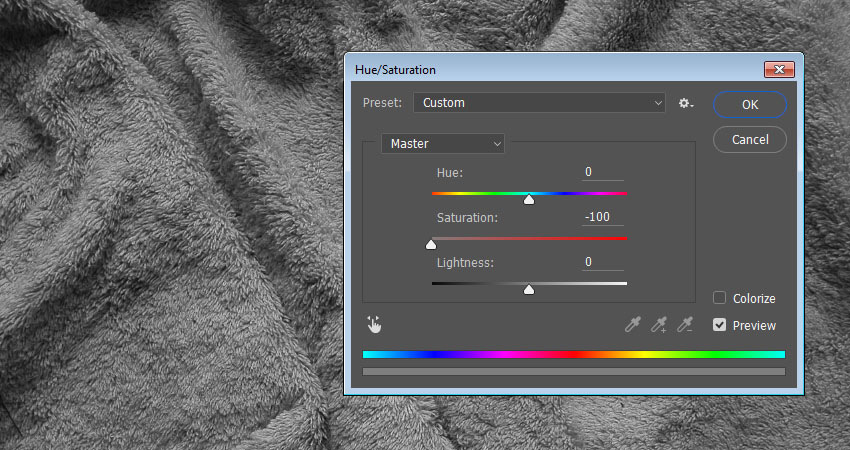Select the Add to Sample eyedropper

pyautogui.click(x=659, y=324)
